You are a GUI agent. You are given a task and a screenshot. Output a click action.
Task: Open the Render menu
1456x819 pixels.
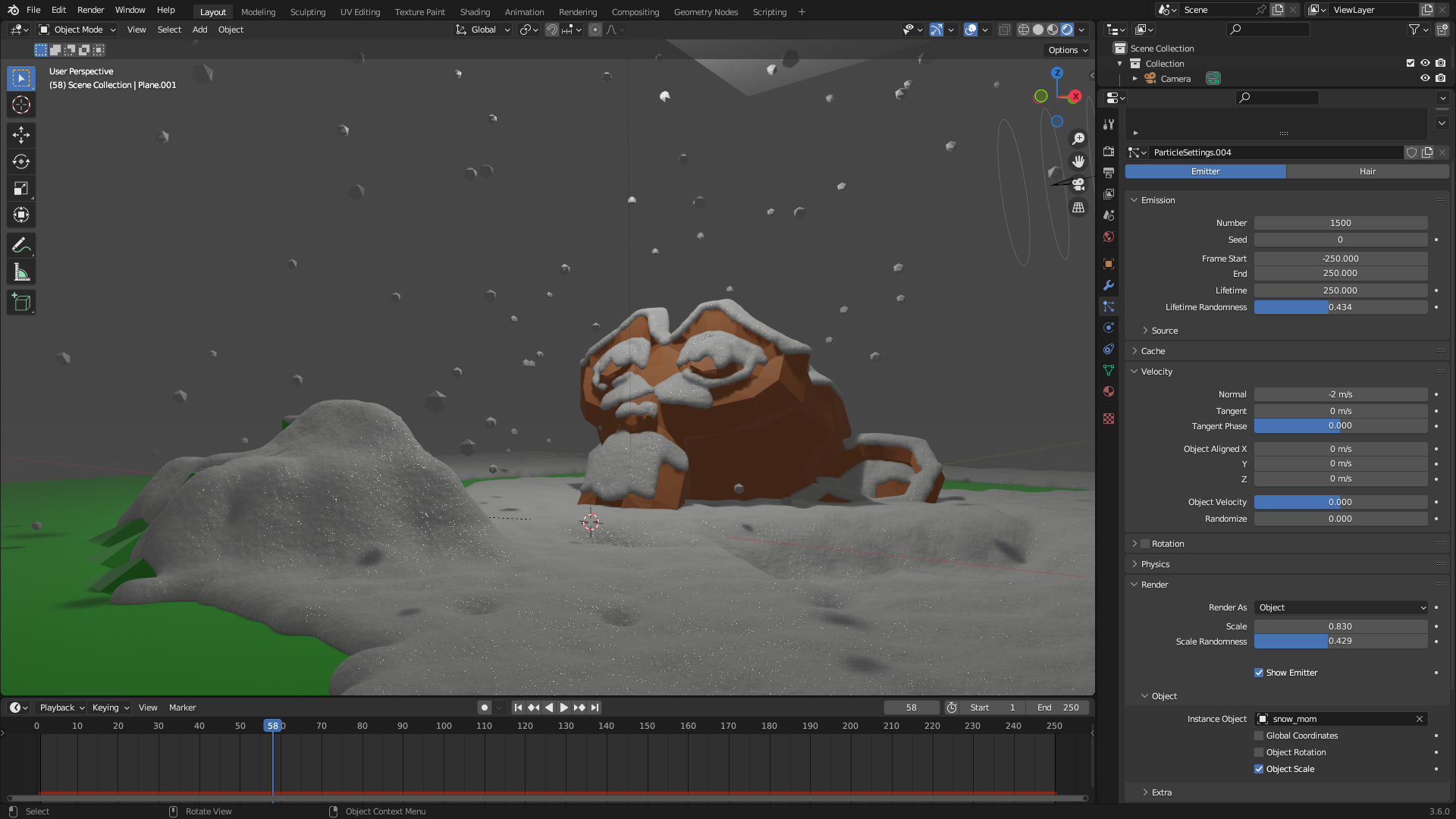90,10
